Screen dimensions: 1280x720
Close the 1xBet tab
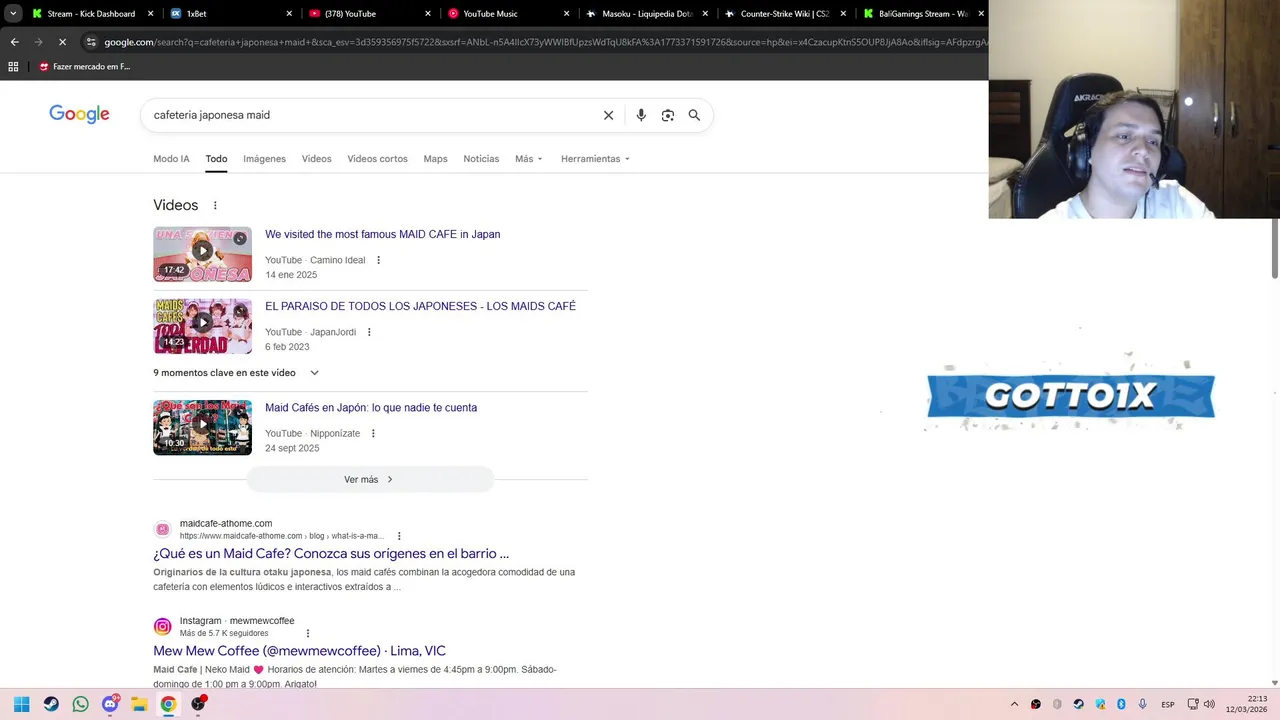[x=289, y=14]
